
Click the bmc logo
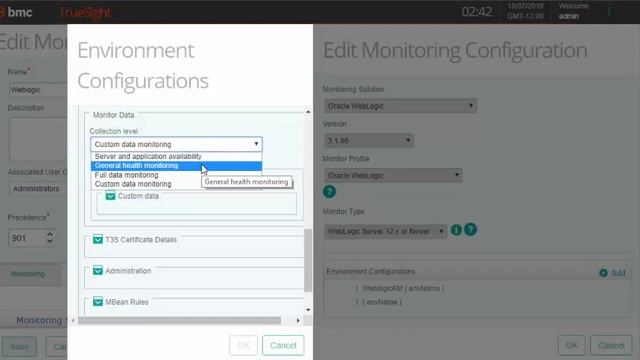click(x=16, y=12)
